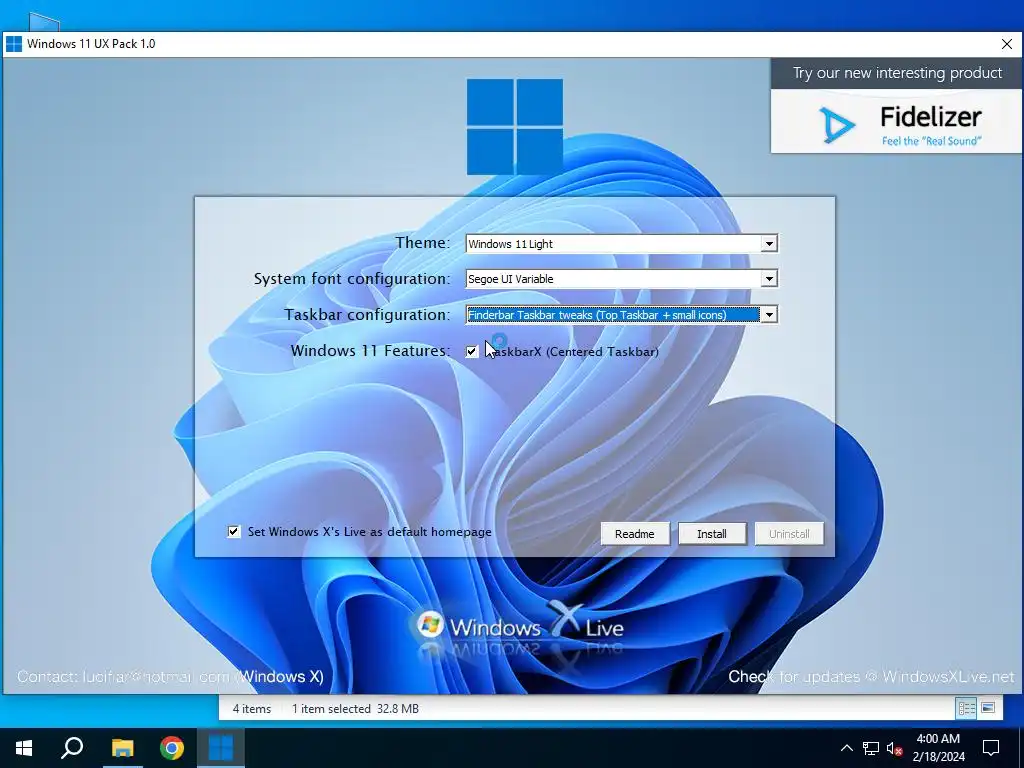Open Check for updates WindowsXLive.net link
Viewport: 1024px width, 768px height.
click(x=871, y=677)
